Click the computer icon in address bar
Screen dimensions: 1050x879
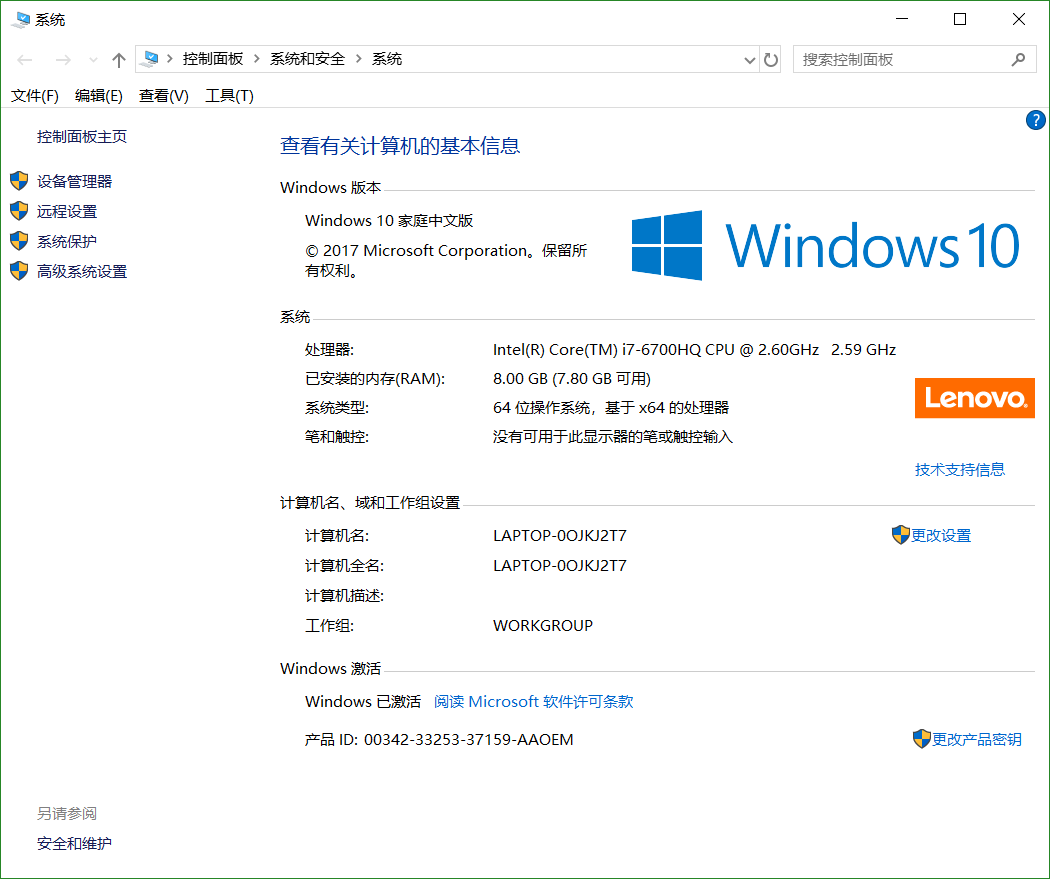[151, 59]
